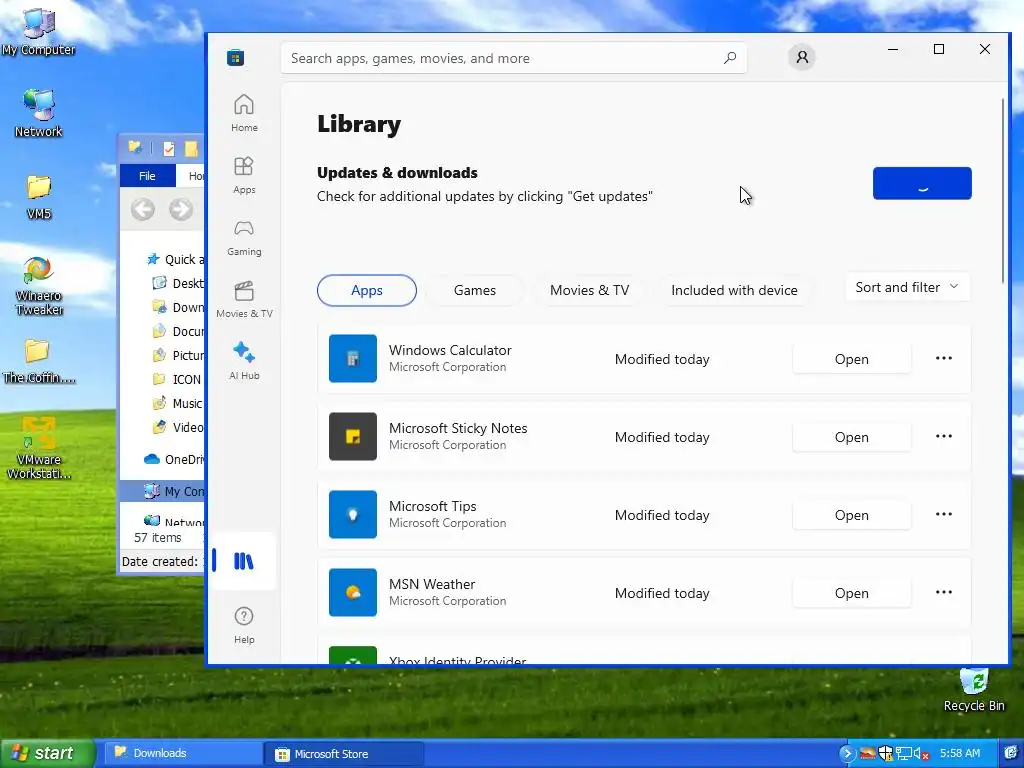Open Movies & TV in Store sidebar
Viewport: 1024px width, 768px height.
(244, 299)
